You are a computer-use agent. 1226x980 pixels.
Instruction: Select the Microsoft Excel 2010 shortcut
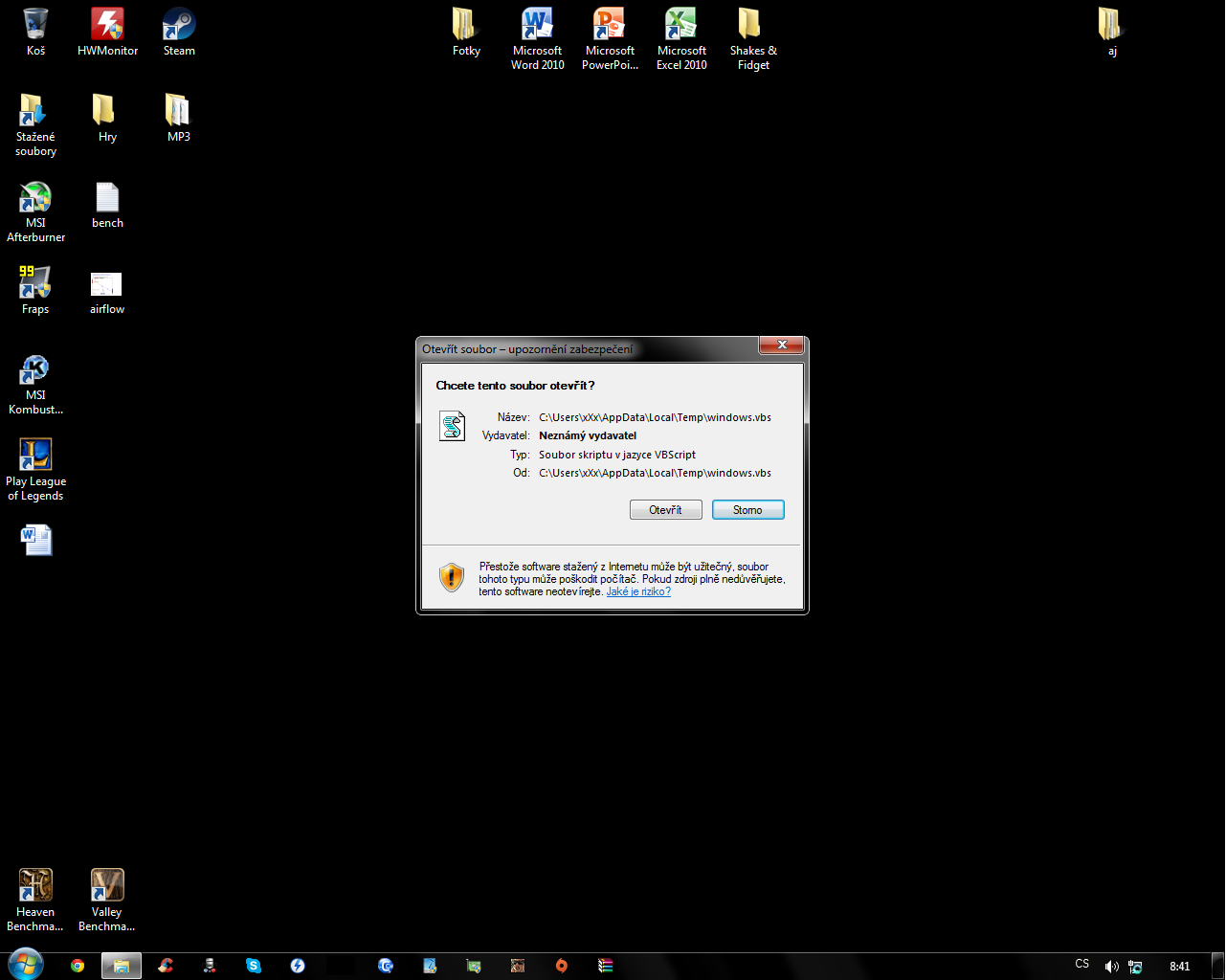pyautogui.click(x=681, y=39)
